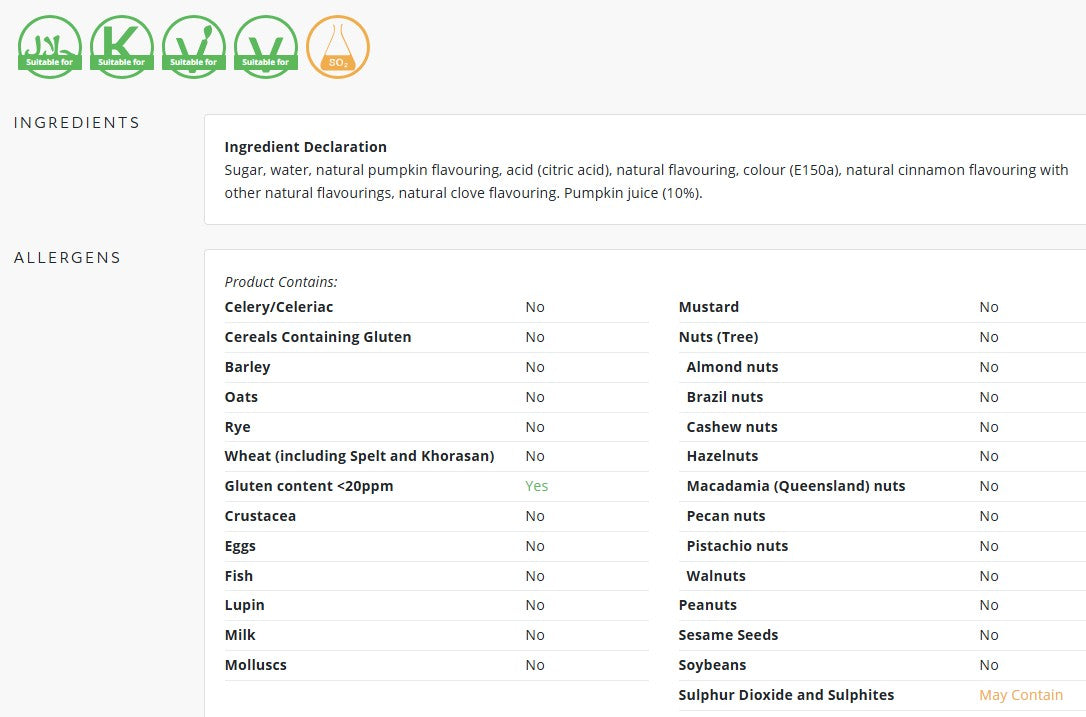
Task: Click the 'Molluscs' allergen label
Action: [x=256, y=665]
